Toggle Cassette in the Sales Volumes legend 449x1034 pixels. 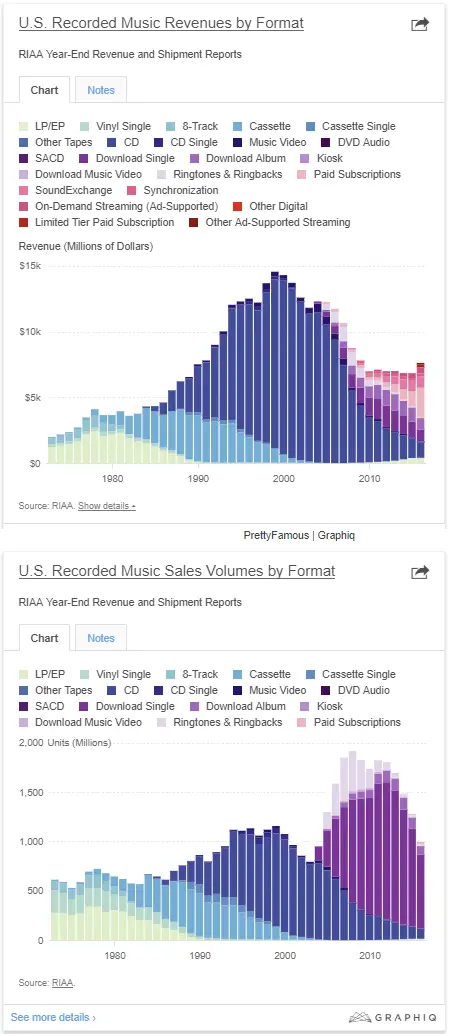(x=260, y=675)
